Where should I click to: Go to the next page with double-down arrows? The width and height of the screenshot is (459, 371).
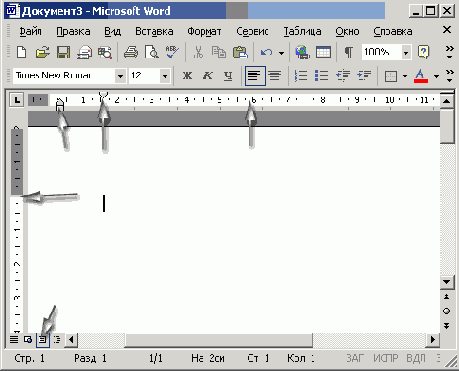[x=447, y=326]
